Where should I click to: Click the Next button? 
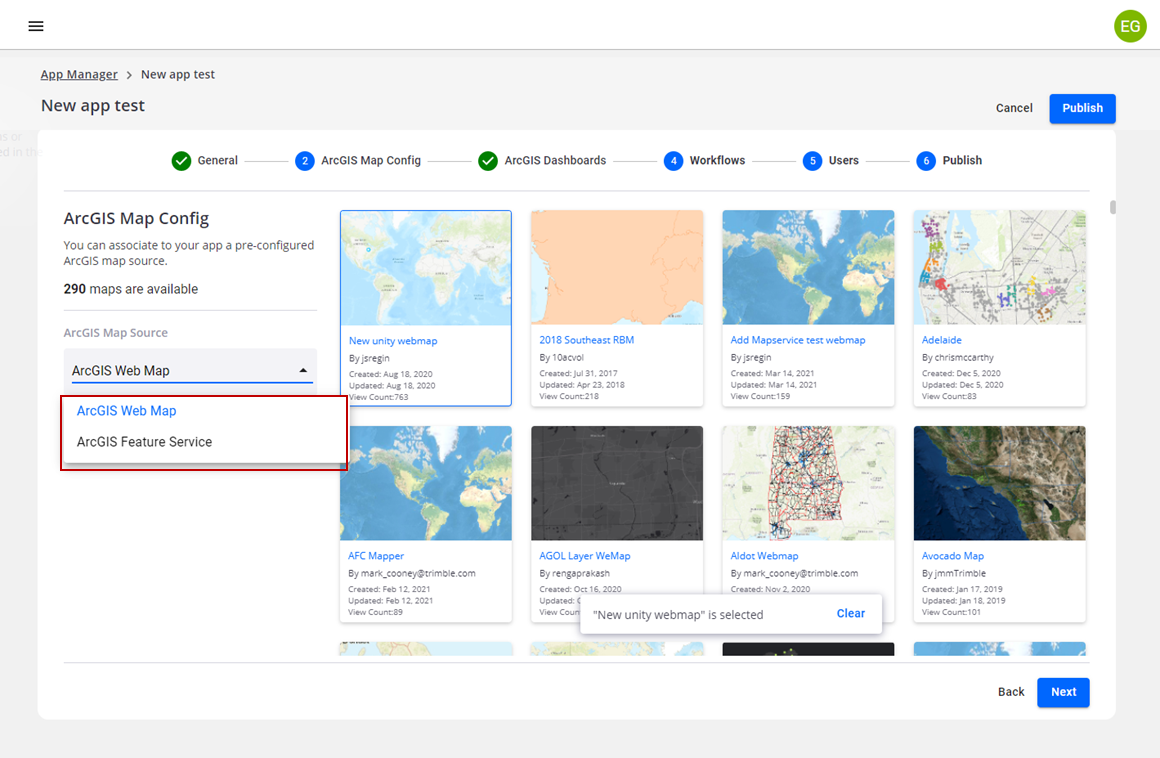1063,692
